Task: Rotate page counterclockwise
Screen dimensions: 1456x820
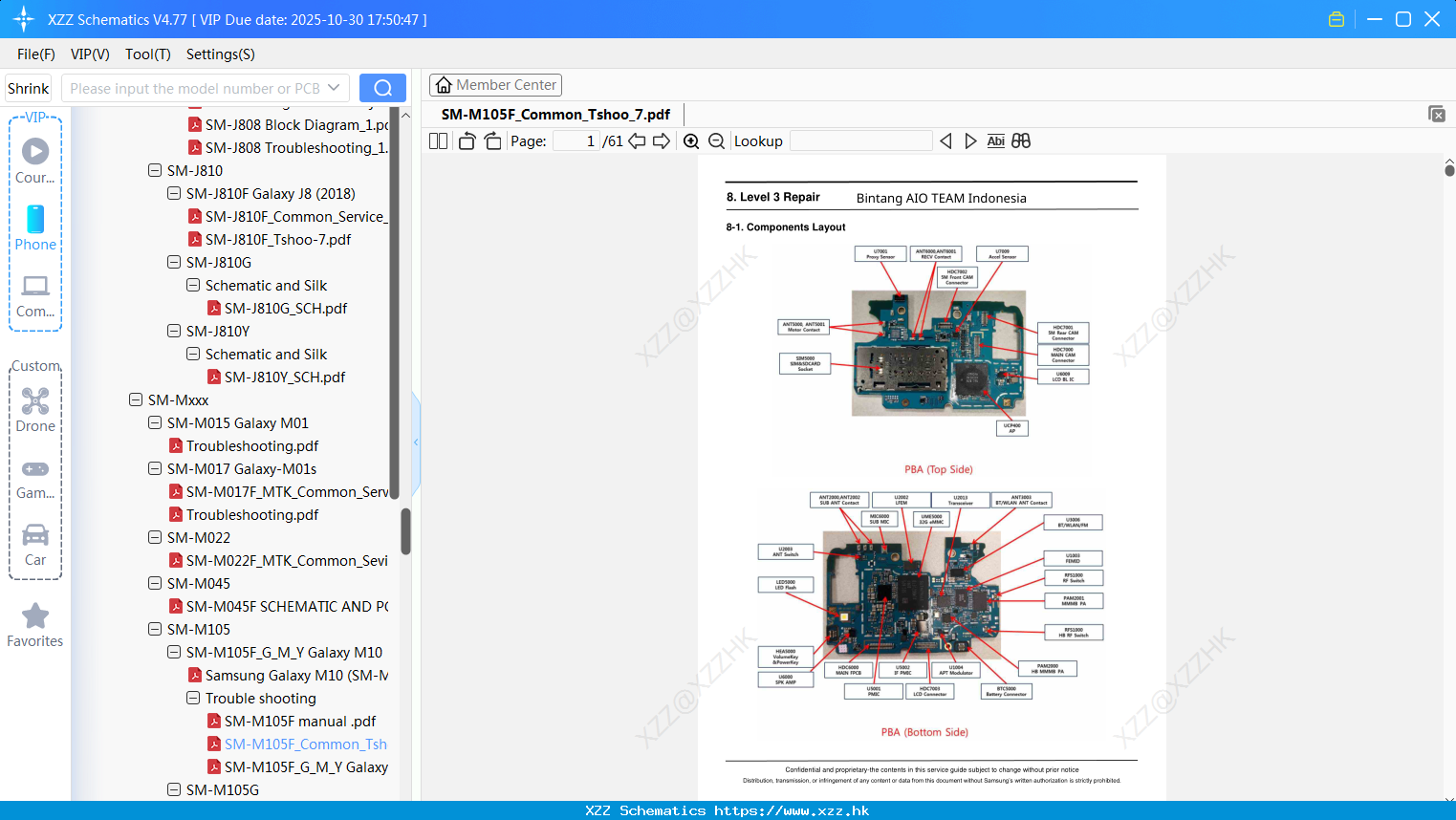Action: point(467,140)
